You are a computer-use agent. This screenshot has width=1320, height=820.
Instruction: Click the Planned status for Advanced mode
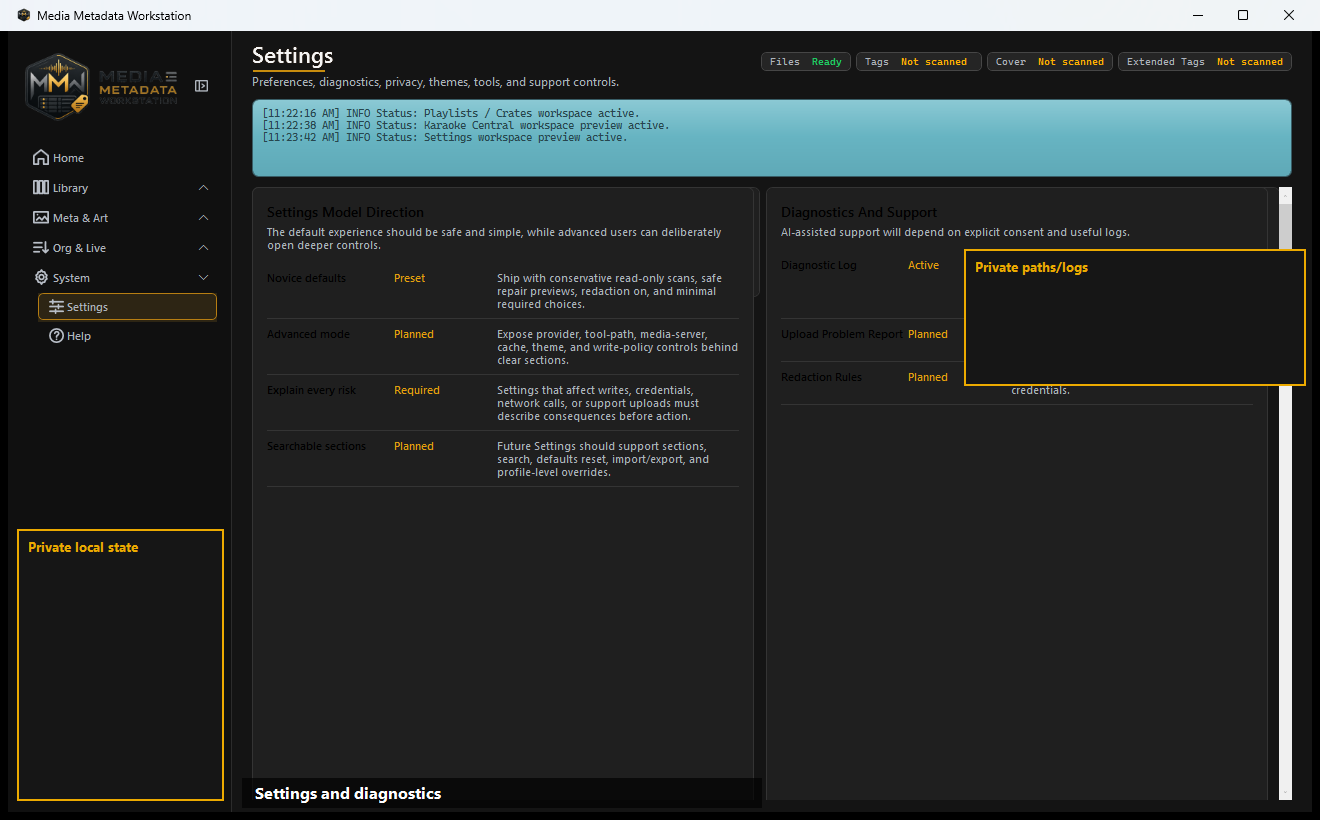pyautogui.click(x=414, y=334)
